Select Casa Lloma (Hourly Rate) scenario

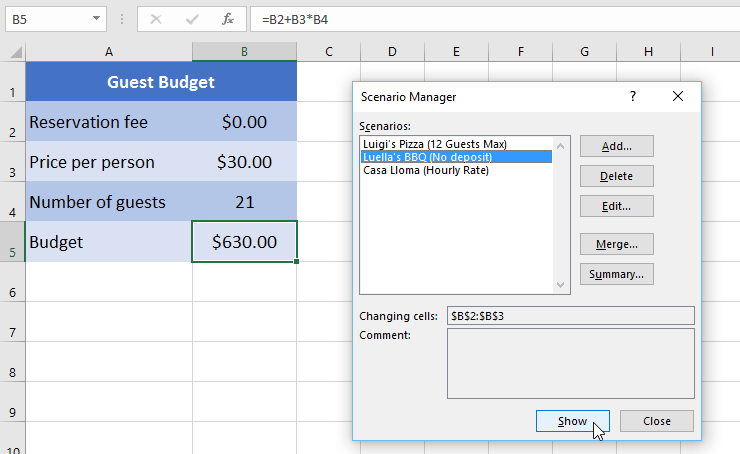(x=425, y=170)
